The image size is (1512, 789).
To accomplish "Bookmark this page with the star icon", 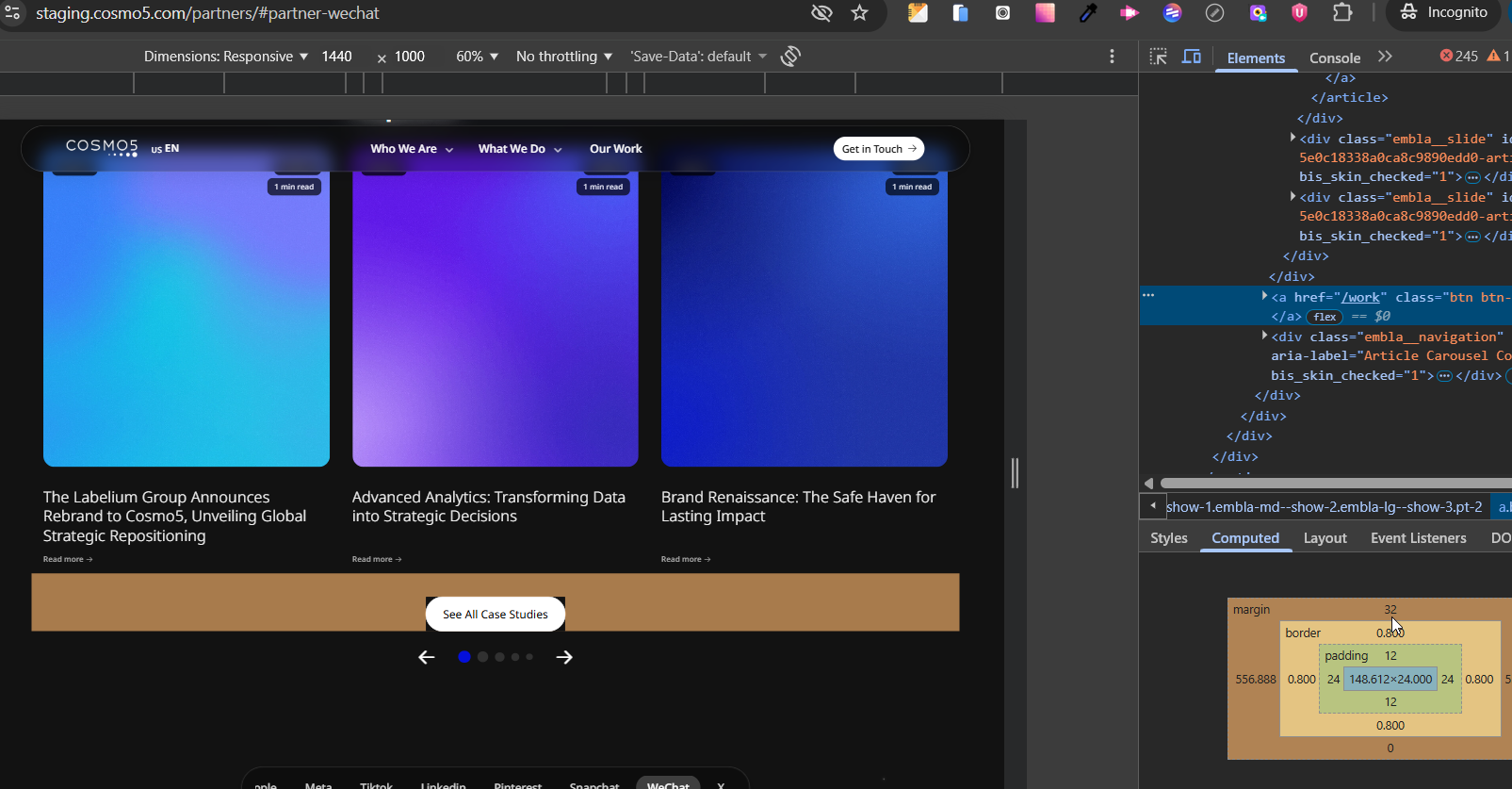I will click(x=859, y=13).
